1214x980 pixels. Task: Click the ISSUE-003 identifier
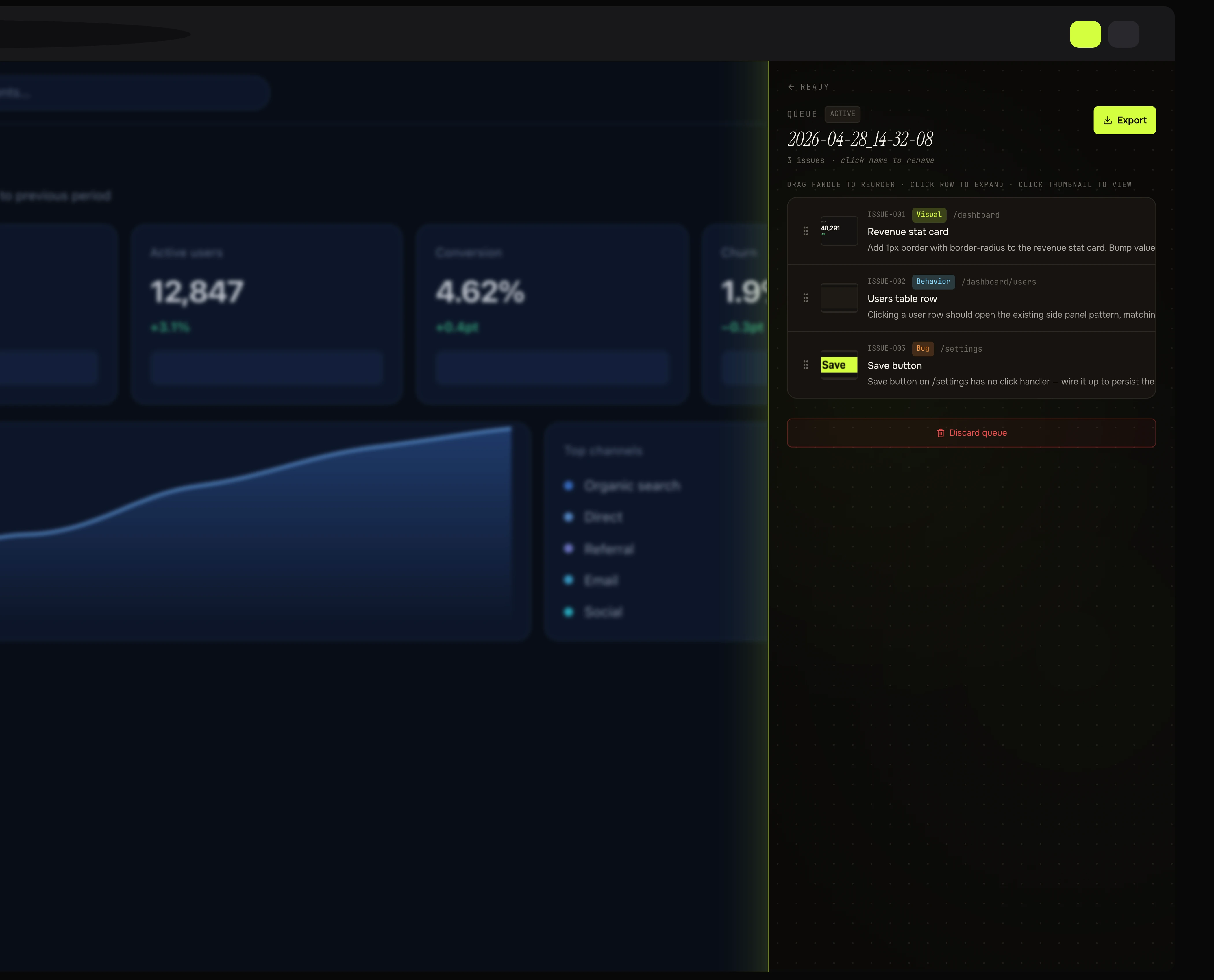(886, 348)
